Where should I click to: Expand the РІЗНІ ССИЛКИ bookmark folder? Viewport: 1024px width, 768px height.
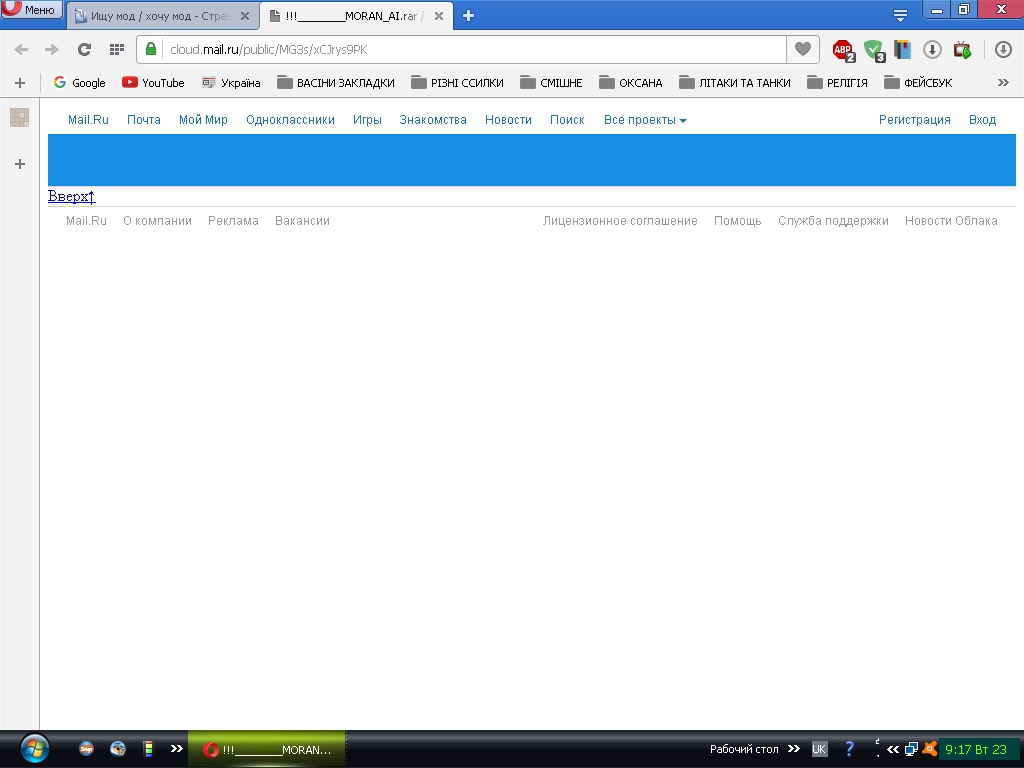point(457,83)
